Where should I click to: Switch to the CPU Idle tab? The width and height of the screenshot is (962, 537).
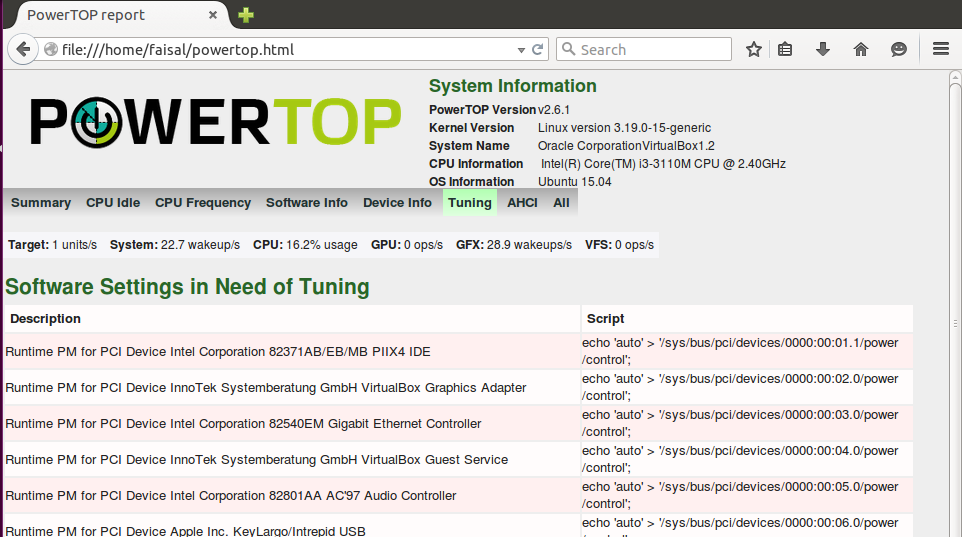coord(113,203)
